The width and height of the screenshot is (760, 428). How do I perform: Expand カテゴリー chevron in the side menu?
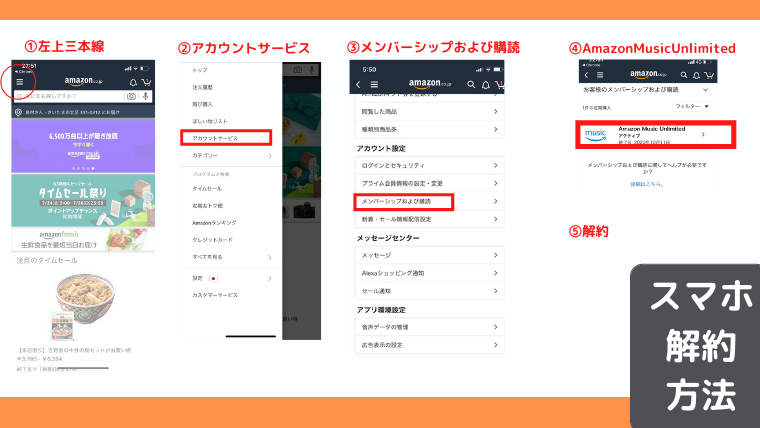coord(270,156)
